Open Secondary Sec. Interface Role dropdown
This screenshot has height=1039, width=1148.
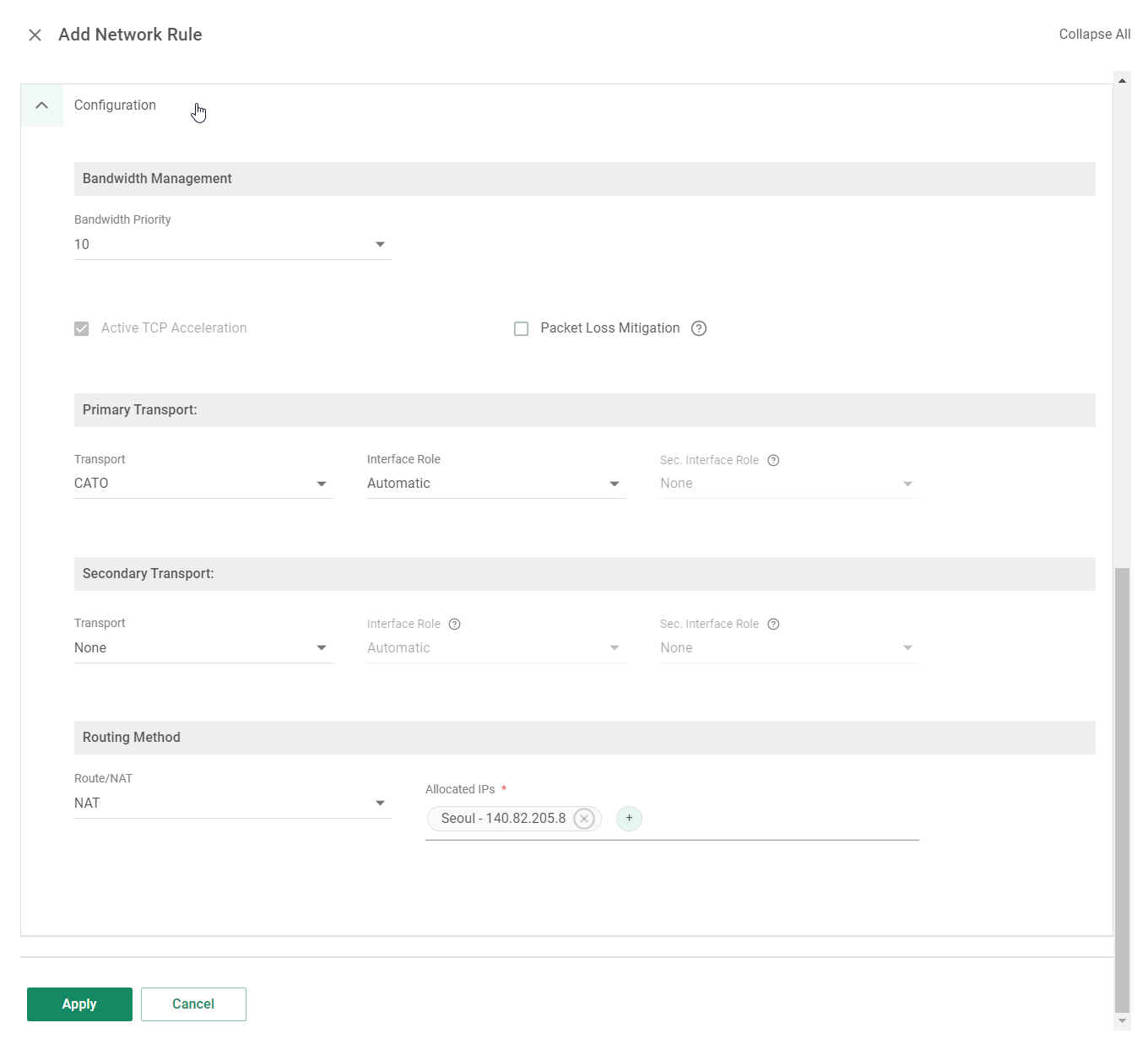point(789,647)
